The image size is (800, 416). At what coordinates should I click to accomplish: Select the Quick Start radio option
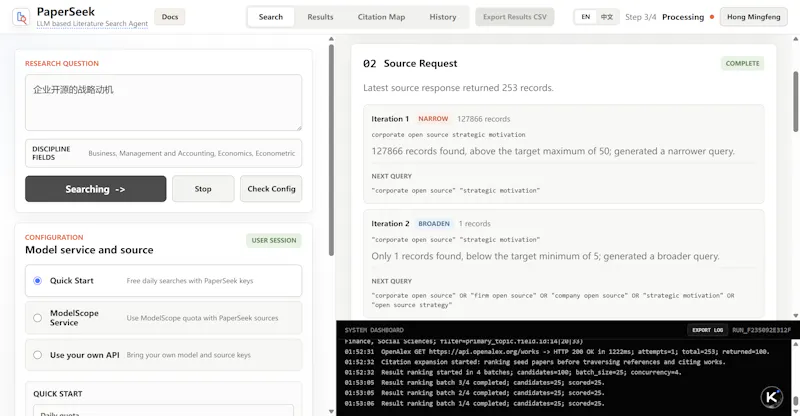38,281
